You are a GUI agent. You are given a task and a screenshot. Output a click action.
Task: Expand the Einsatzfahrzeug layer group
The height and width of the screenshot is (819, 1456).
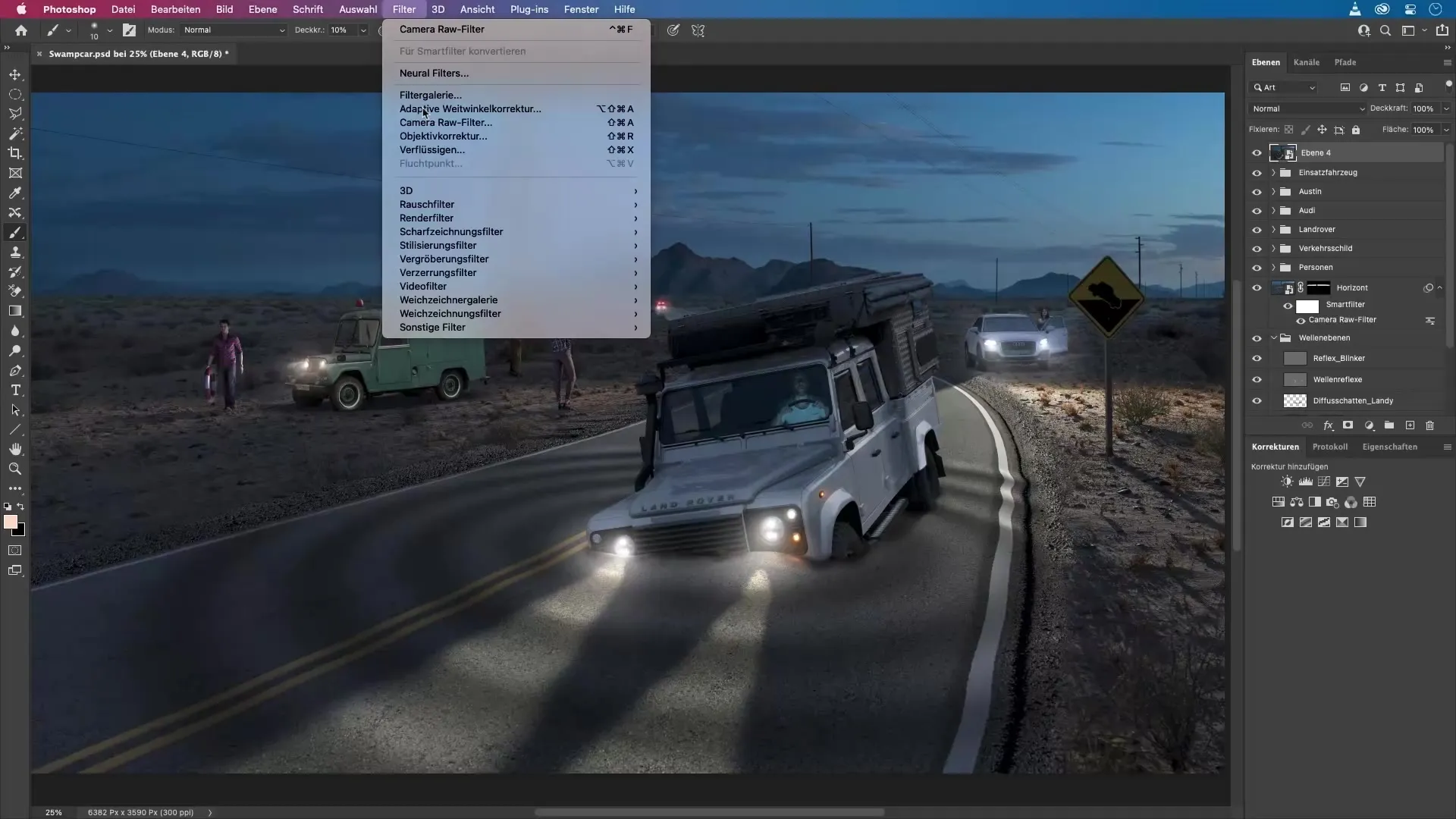coord(1273,172)
